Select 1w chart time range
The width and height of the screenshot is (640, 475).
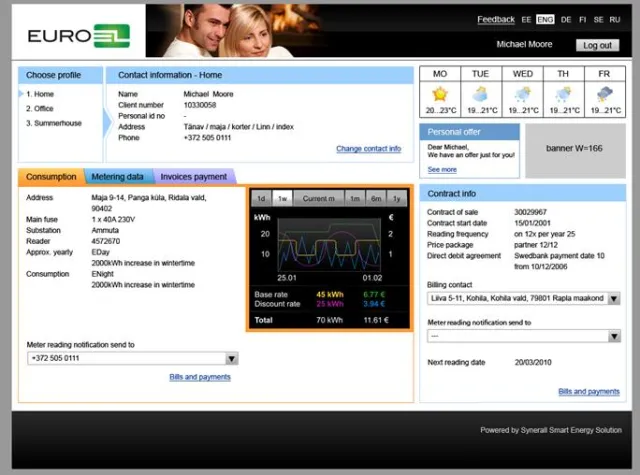point(283,198)
